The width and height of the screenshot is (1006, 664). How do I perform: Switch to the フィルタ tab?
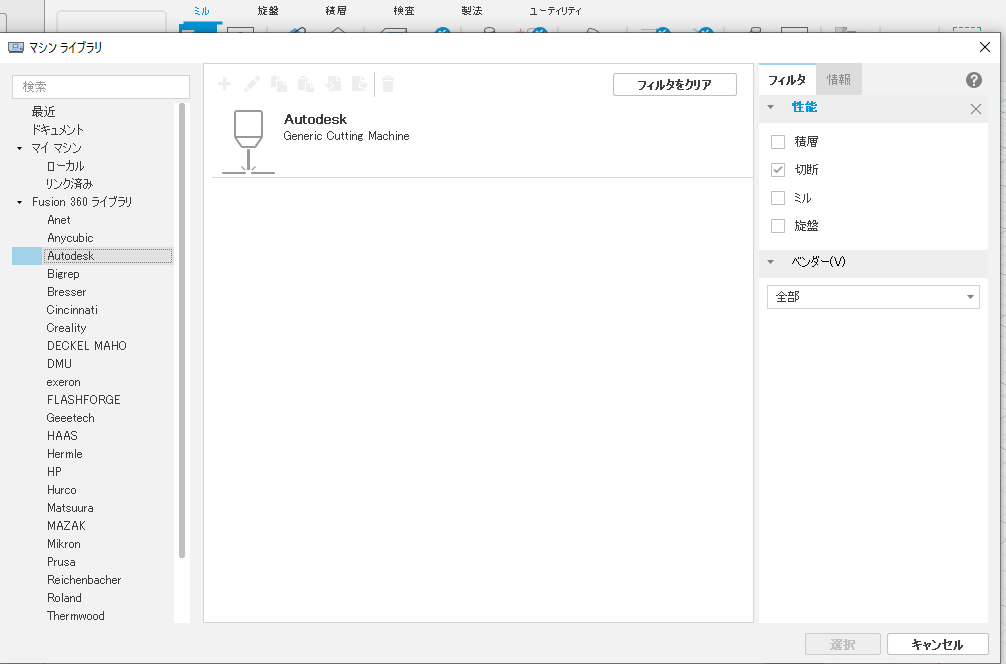(787, 80)
